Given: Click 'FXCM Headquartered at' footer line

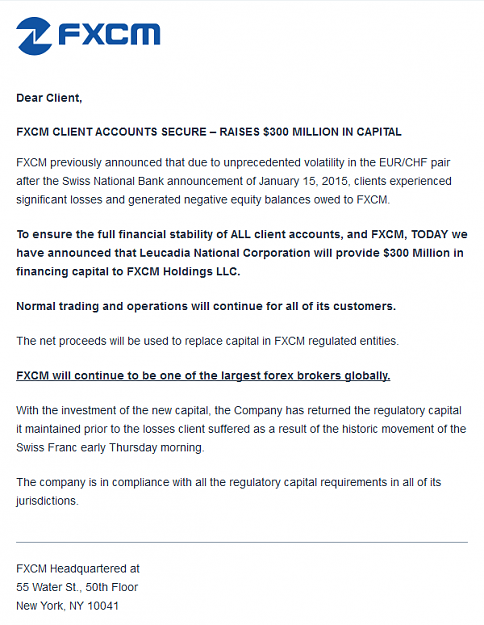Looking at the screenshot, I should click(x=78, y=569).
